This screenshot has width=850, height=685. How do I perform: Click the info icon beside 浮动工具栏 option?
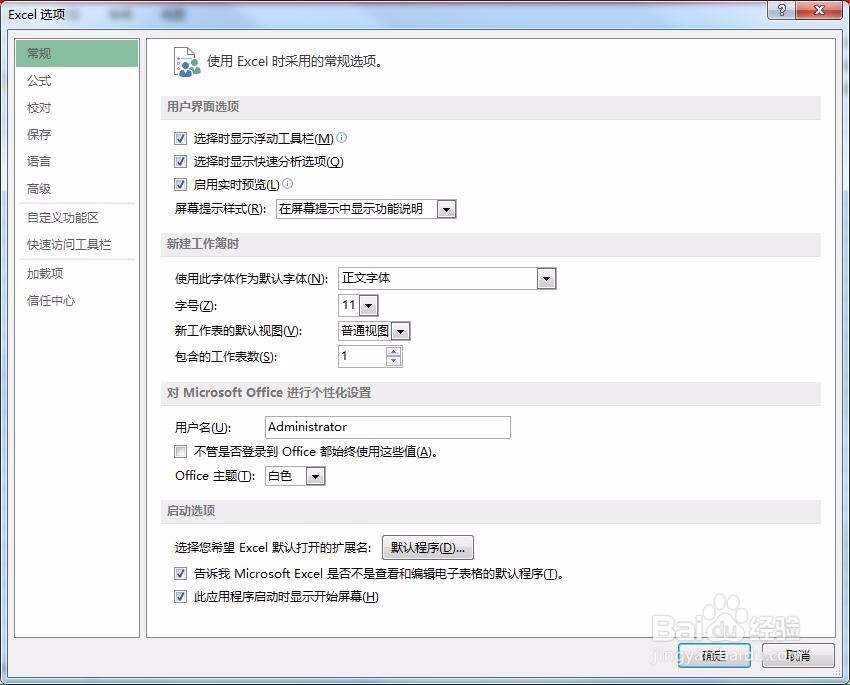(342, 138)
